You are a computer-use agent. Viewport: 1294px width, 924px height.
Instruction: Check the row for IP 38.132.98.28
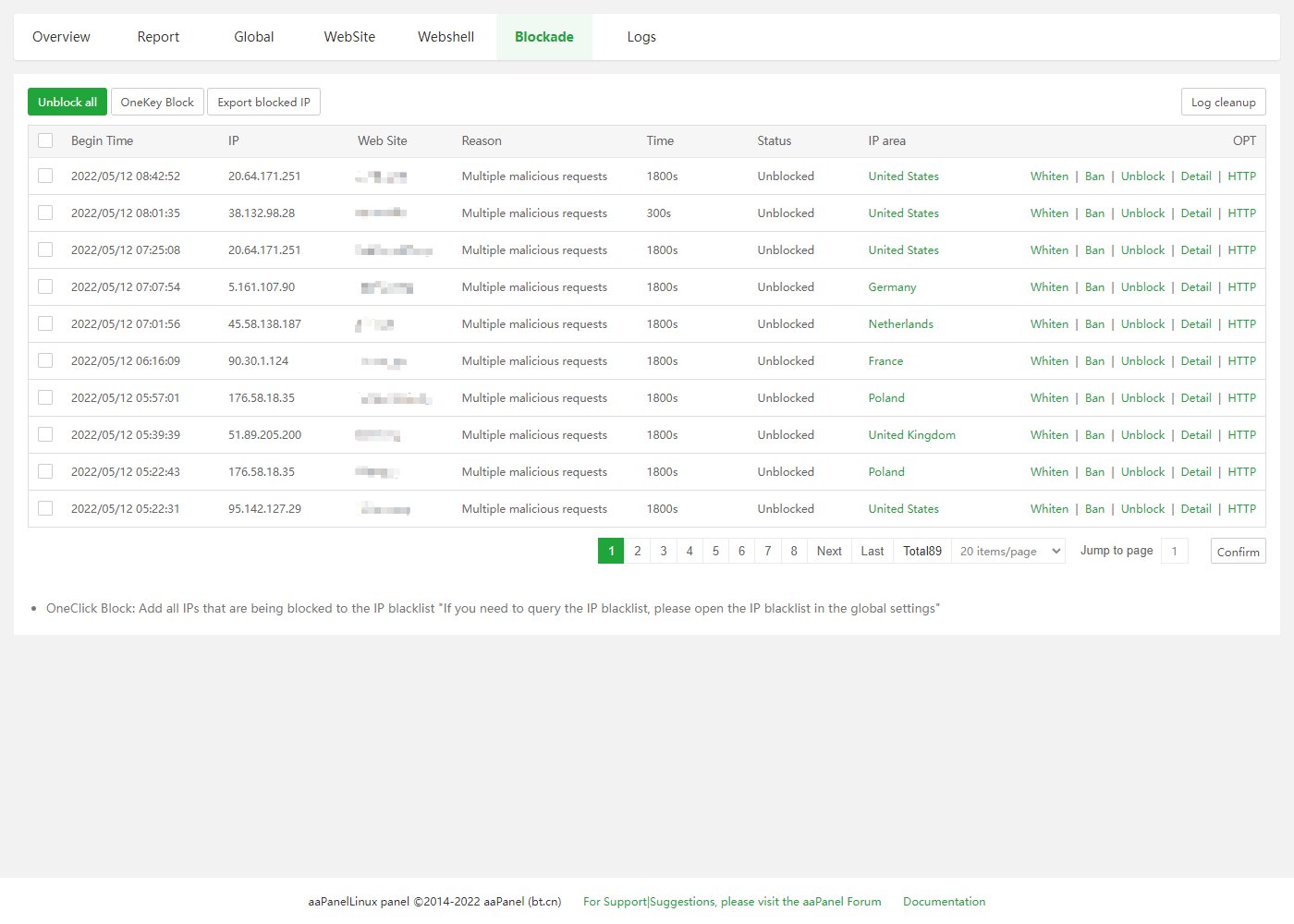(45, 213)
